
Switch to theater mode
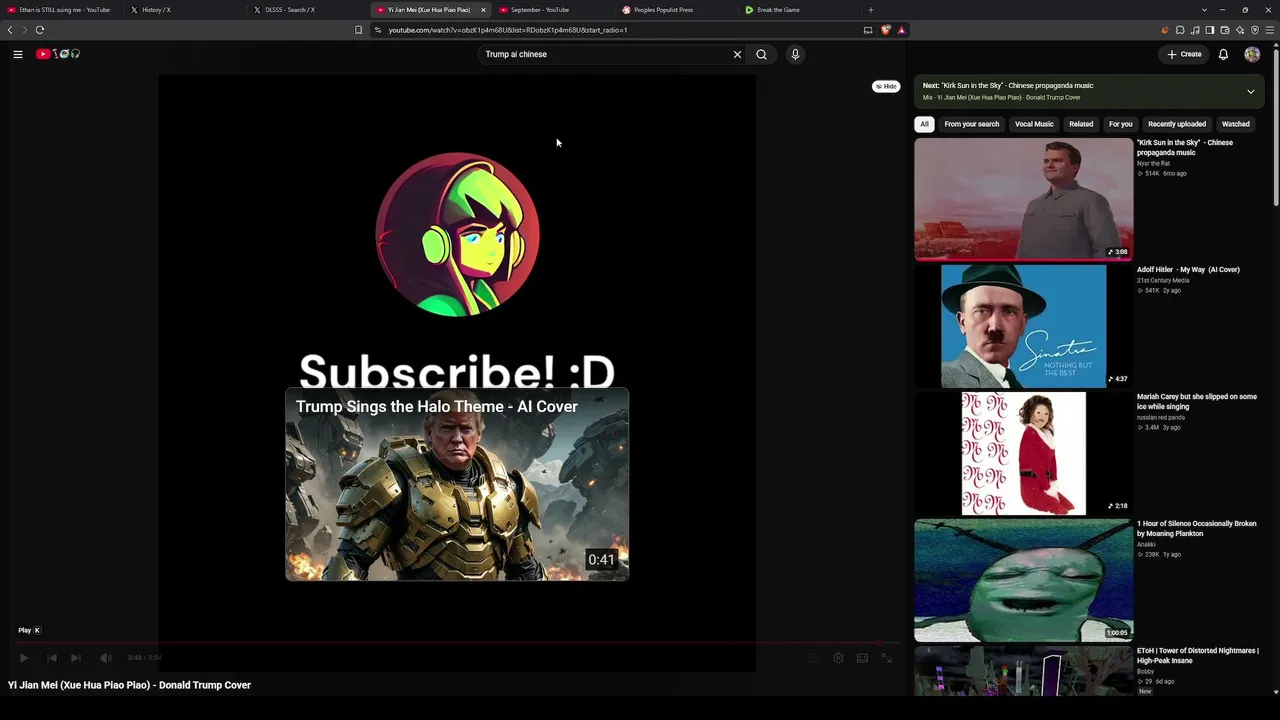(x=862, y=658)
